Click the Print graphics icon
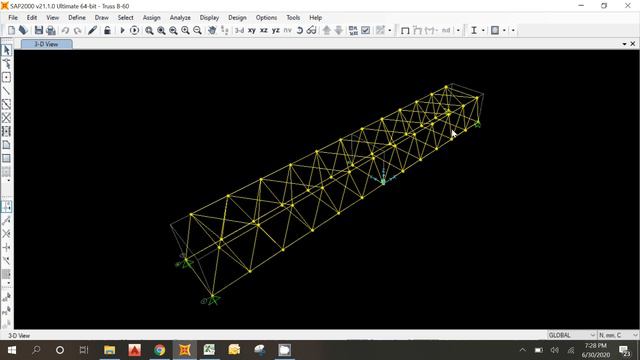The image size is (640, 360). coord(51,30)
